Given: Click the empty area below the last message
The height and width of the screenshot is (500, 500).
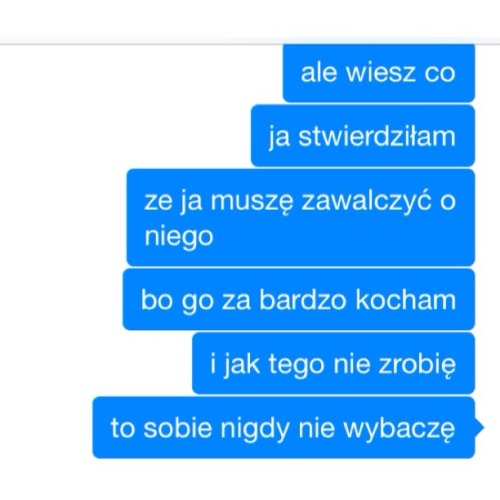Looking at the screenshot, I should (x=250, y=480).
